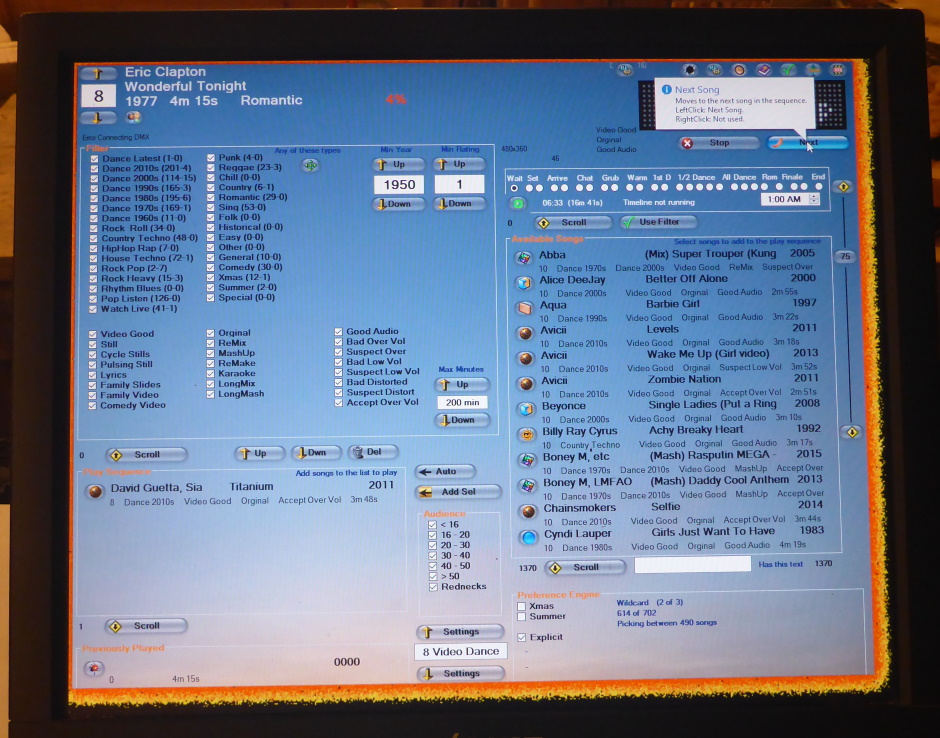Click the Next song button

pyautogui.click(x=808, y=143)
